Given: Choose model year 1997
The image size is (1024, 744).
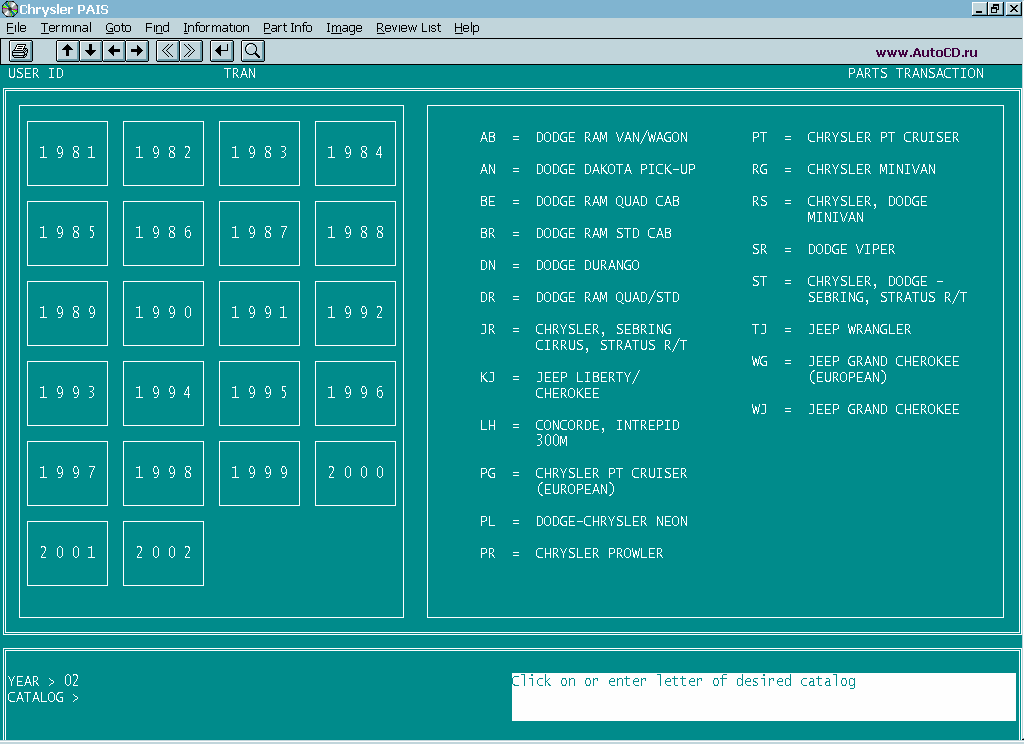Looking at the screenshot, I should [67, 473].
